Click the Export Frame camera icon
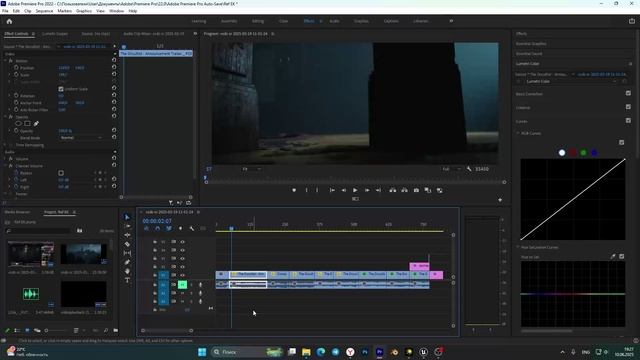This screenshot has width=640, height=360. (x=416, y=190)
